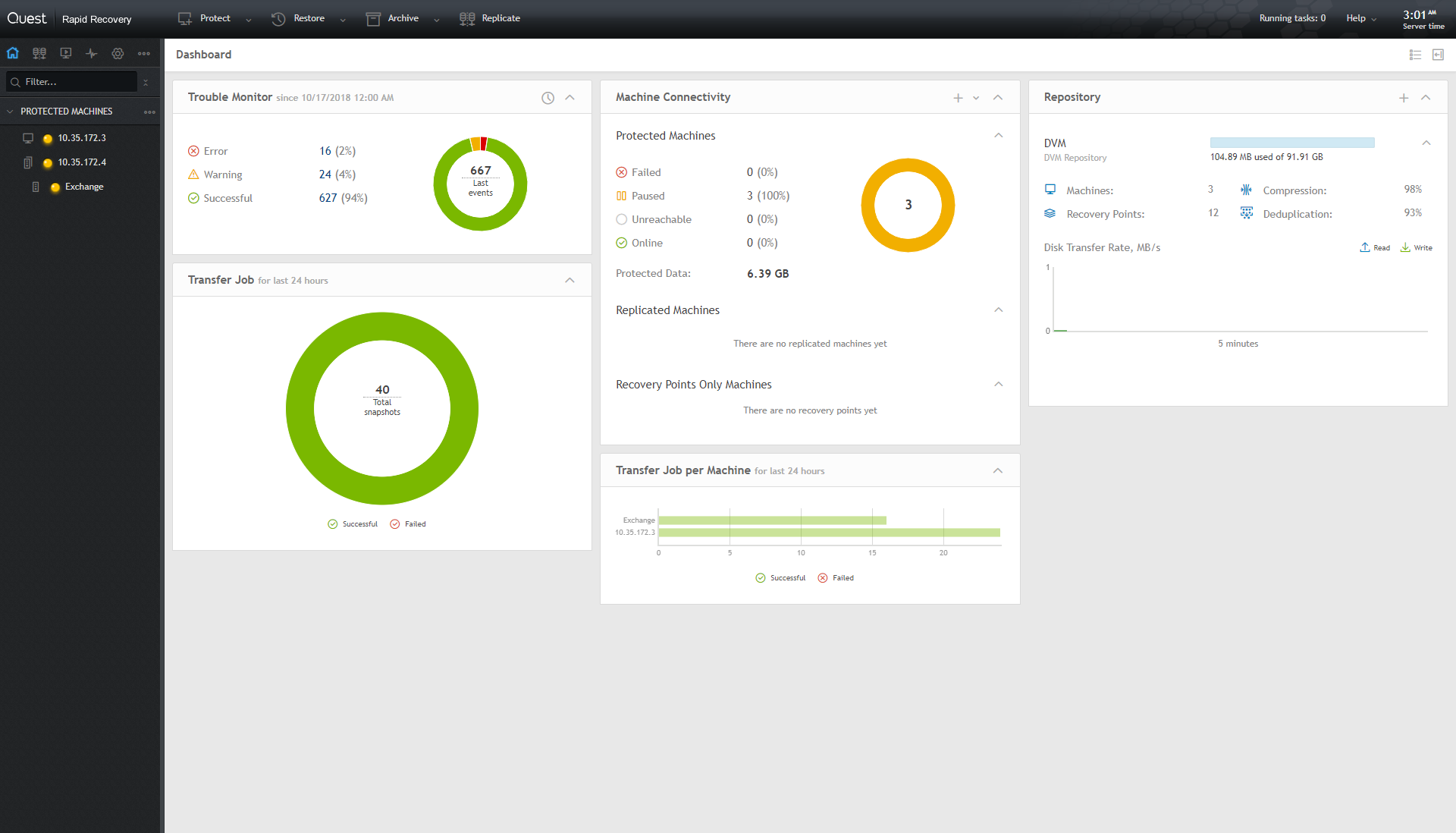This screenshot has width=1456, height=833.
Task: Open Settings via the gear icon
Action: pos(118,53)
